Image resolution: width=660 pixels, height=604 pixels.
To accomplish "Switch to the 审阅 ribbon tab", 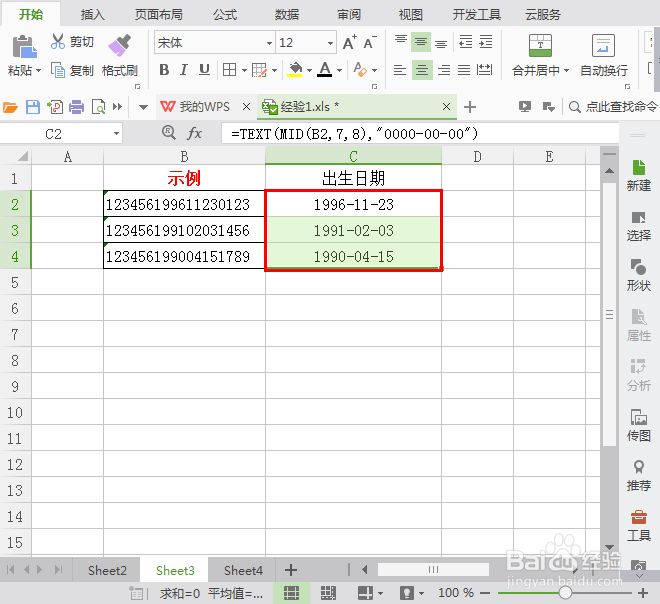I will [x=349, y=14].
